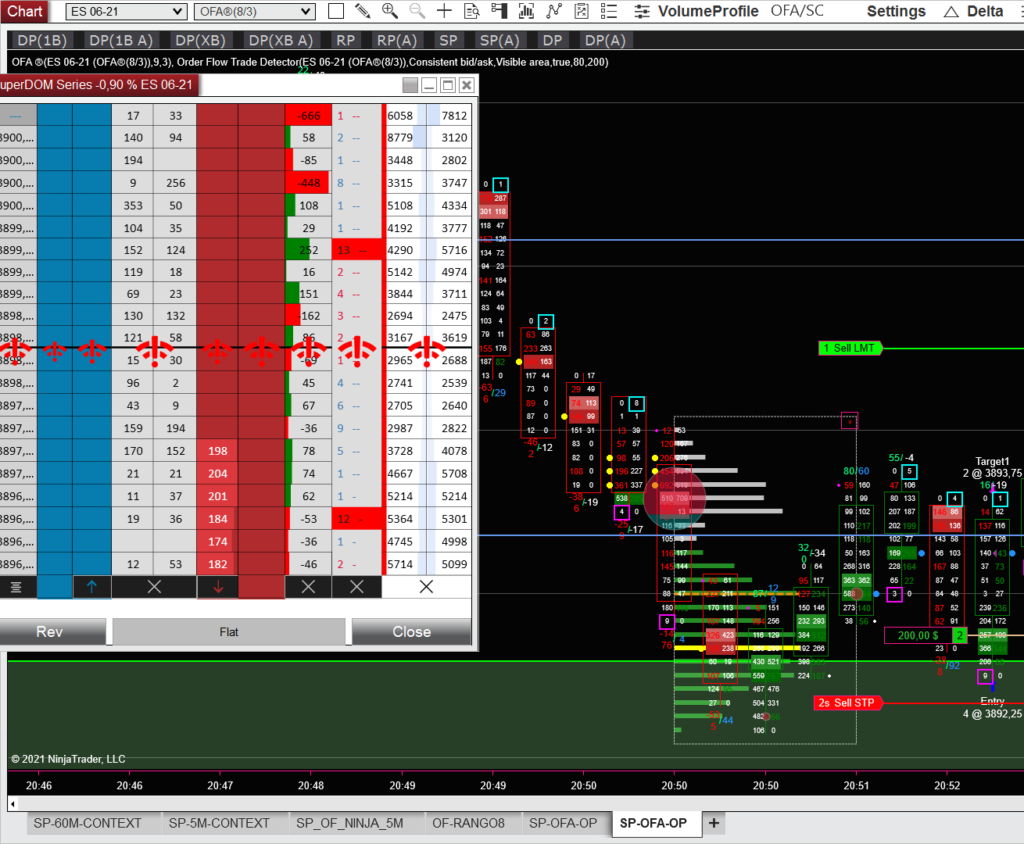Click the red '13' cell beside 252
The width and height of the screenshot is (1024, 844).
tap(357, 250)
